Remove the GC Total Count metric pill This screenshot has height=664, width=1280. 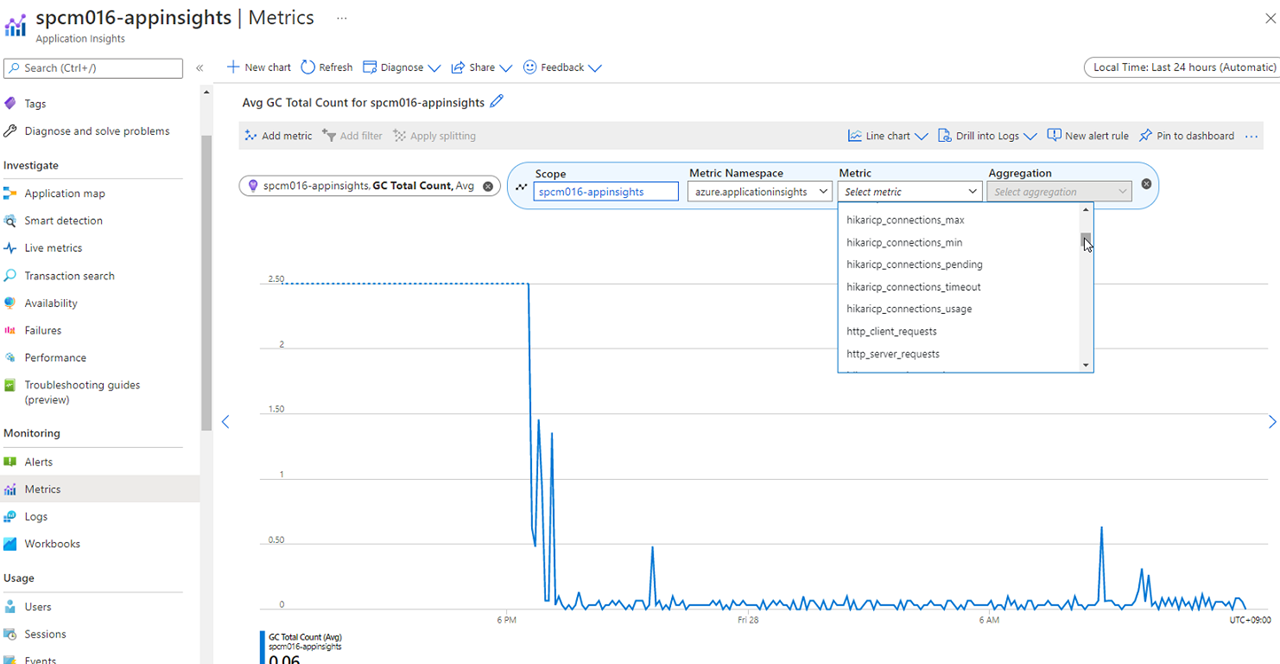488,186
